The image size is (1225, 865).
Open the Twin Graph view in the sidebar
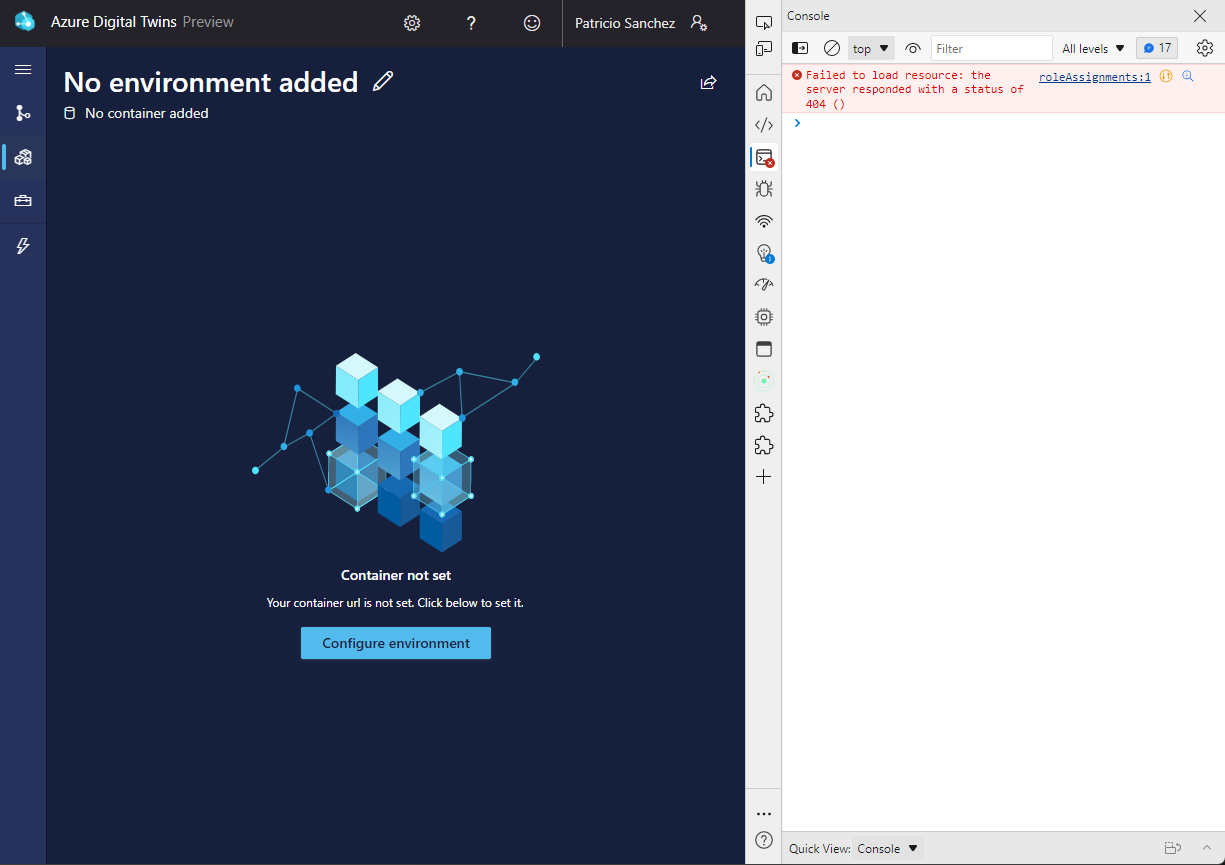pyautogui.click(x=22, y=113)
